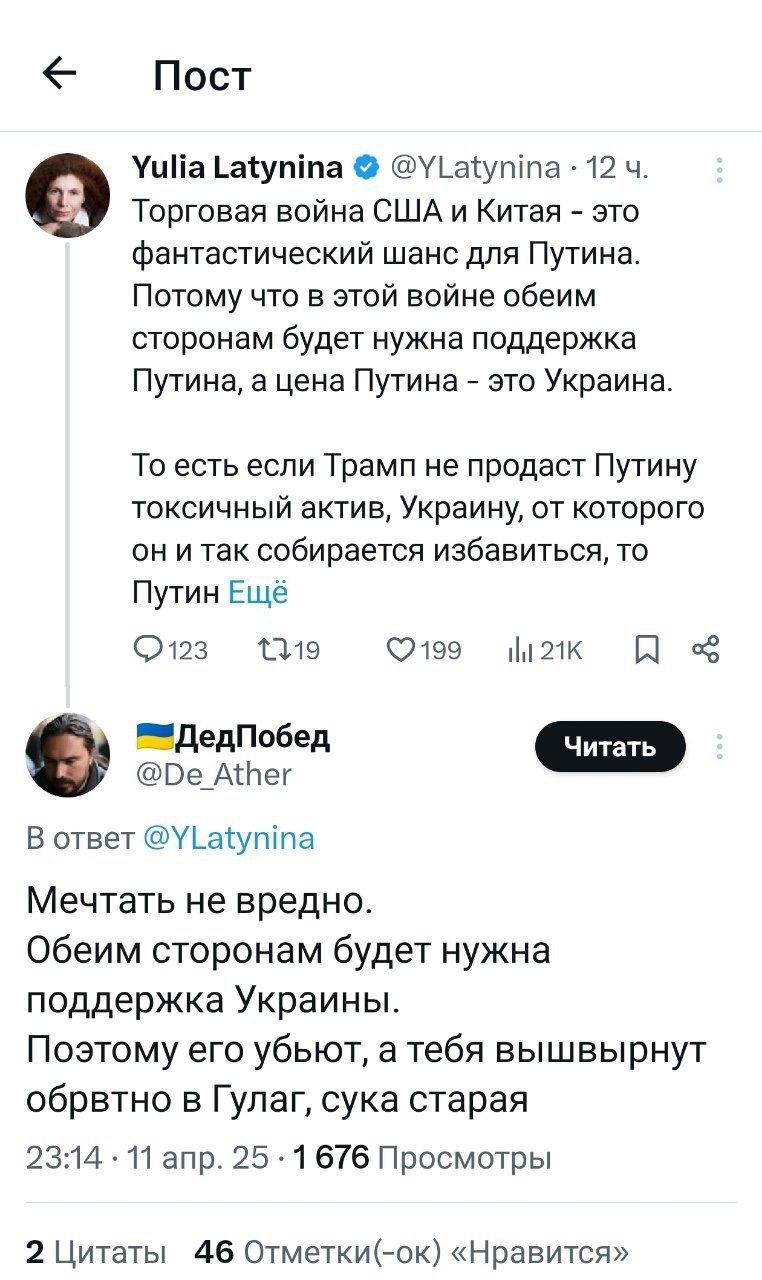Repost Latynina's post via retweet icon
This screenshot has height=1280, width=762.
272,651
